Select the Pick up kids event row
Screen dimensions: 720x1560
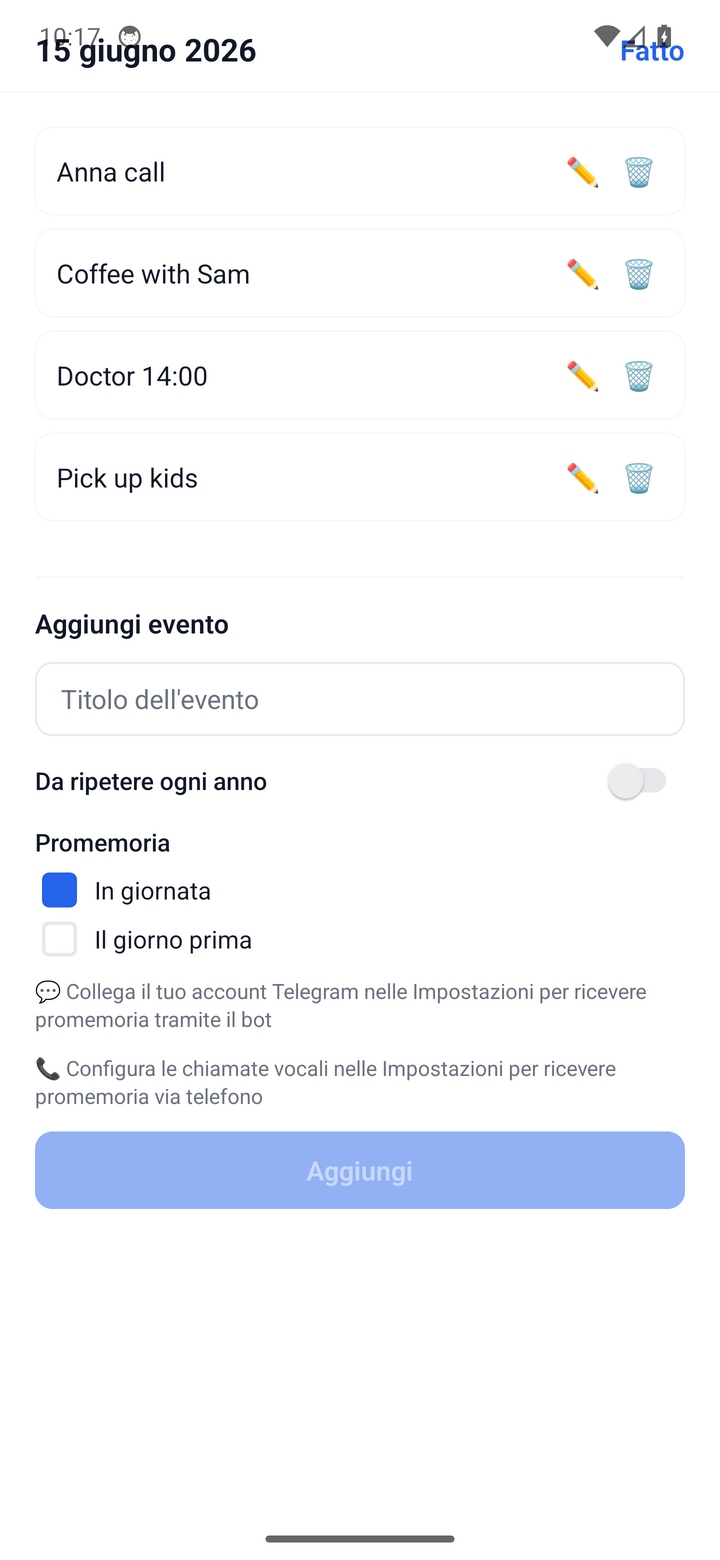point(360,477)
